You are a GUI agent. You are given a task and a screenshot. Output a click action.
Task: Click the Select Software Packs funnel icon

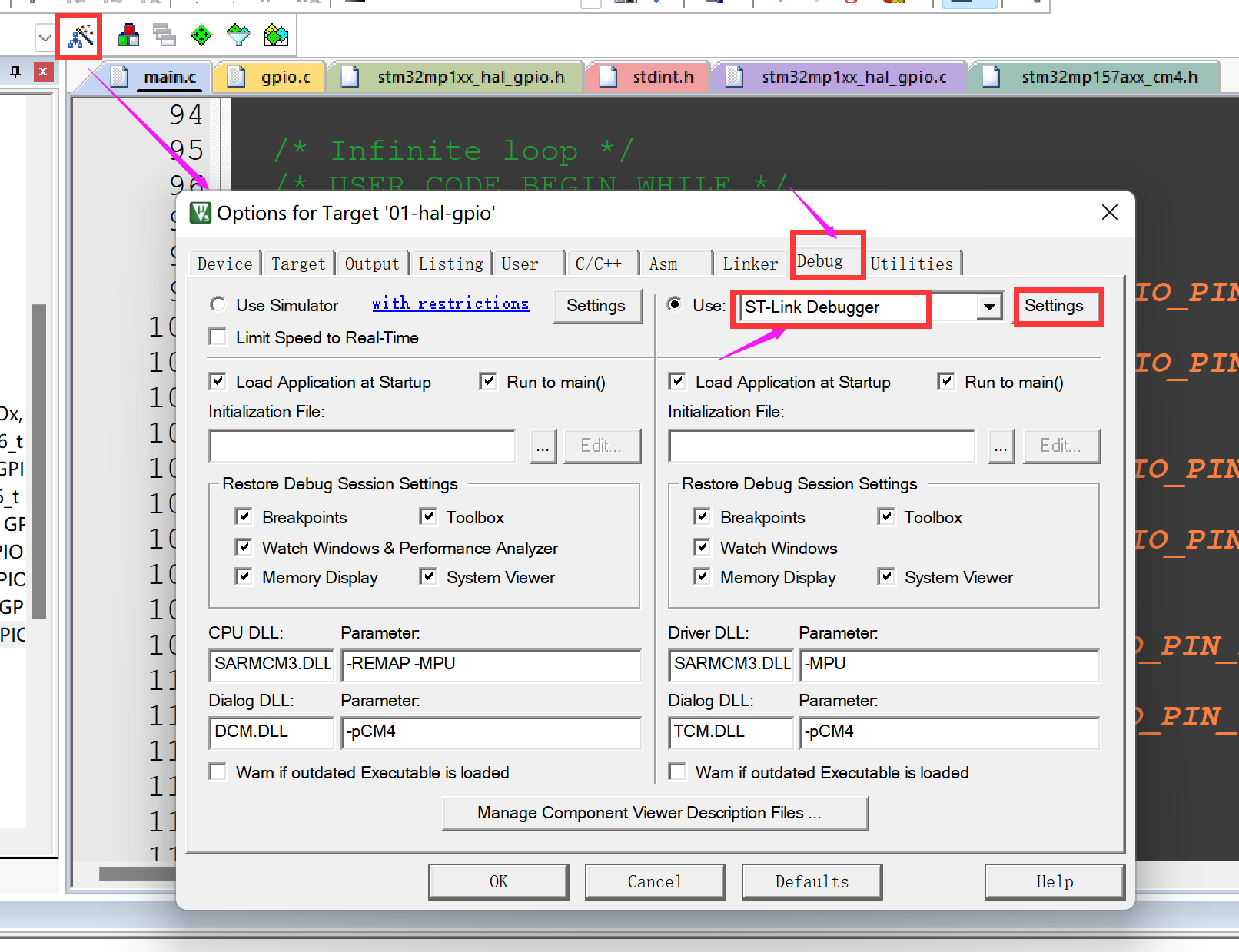238,35
